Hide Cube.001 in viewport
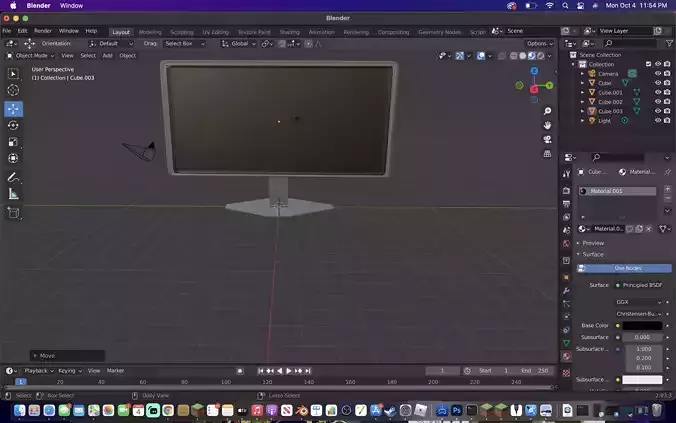Image resolution: width=676 pixels, height=423 pixels. coord(658,92)
